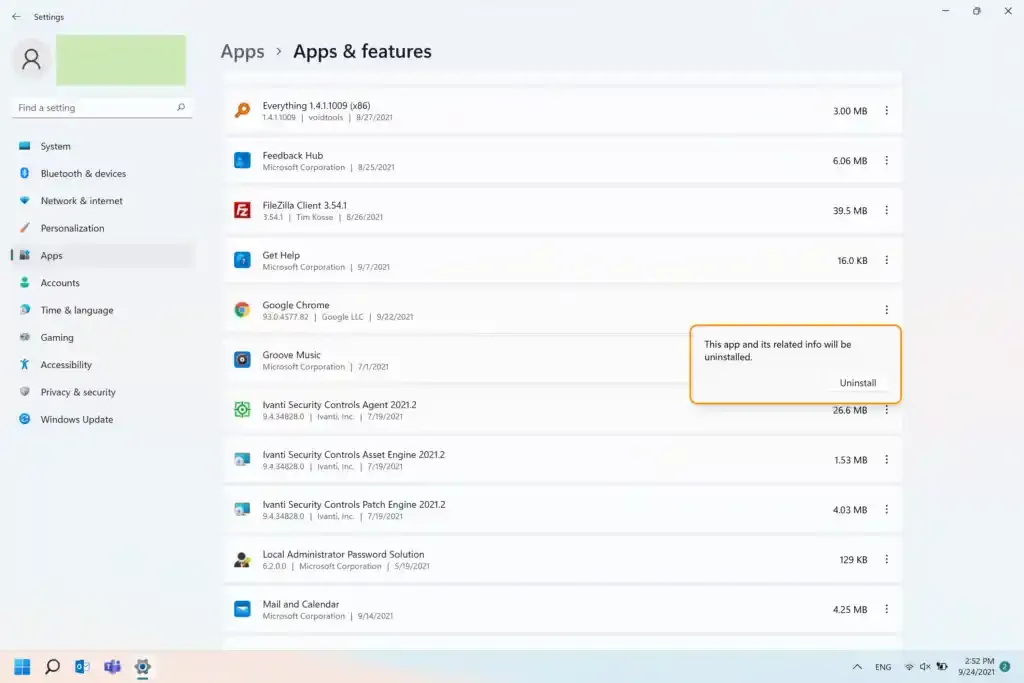1024x683 pixels.
Task: Click the Ivanti Patch Engine icon
Action: 242,509
